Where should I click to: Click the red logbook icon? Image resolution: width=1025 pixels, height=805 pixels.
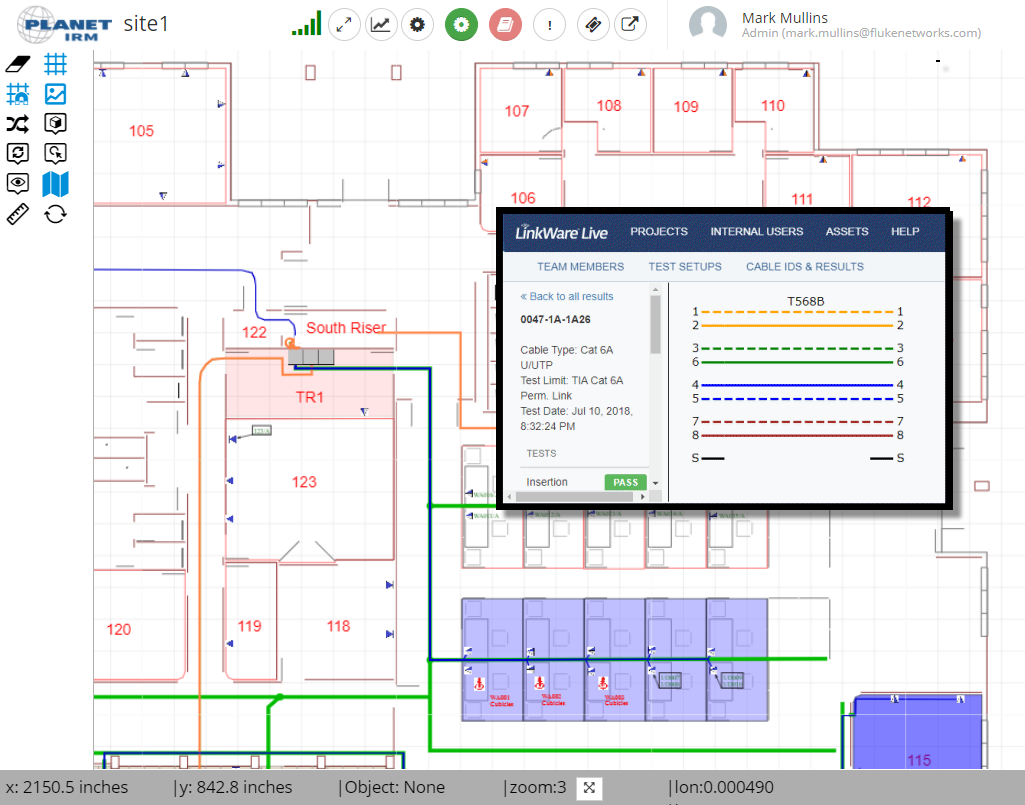[x=505, y=24]
